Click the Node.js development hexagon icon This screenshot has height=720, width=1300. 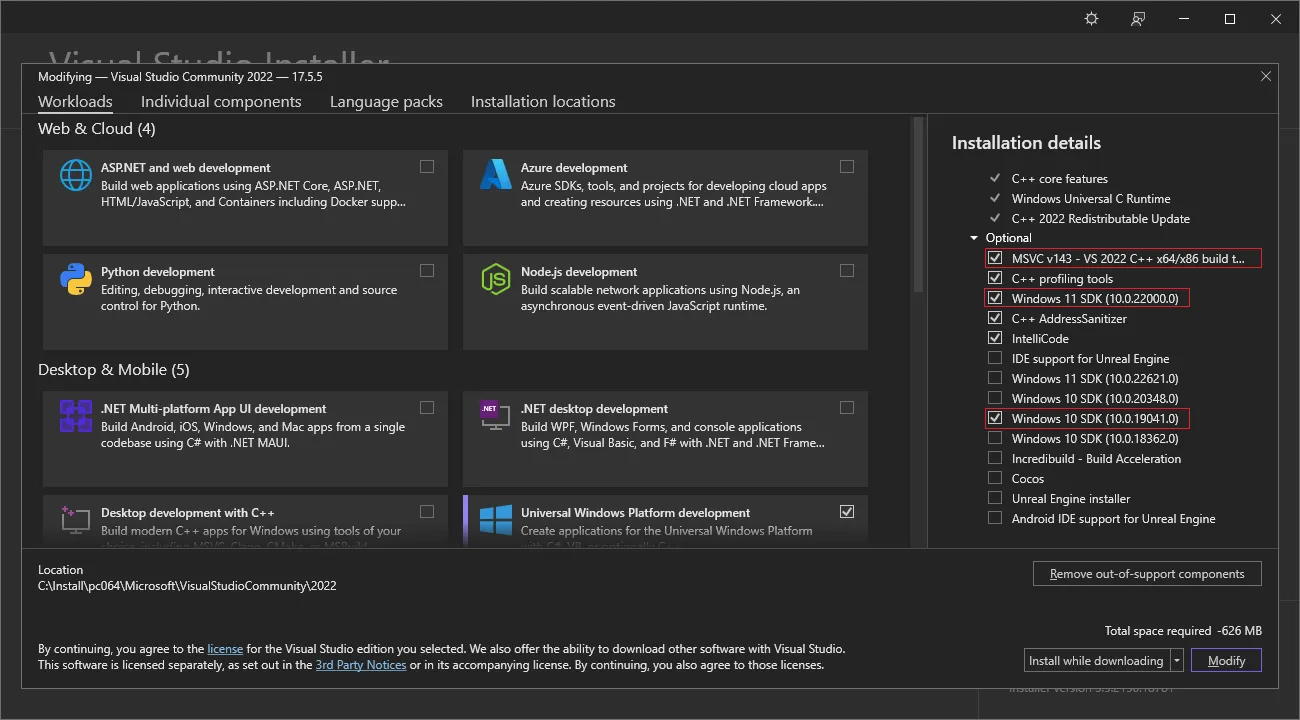click(x=496, y=279)
